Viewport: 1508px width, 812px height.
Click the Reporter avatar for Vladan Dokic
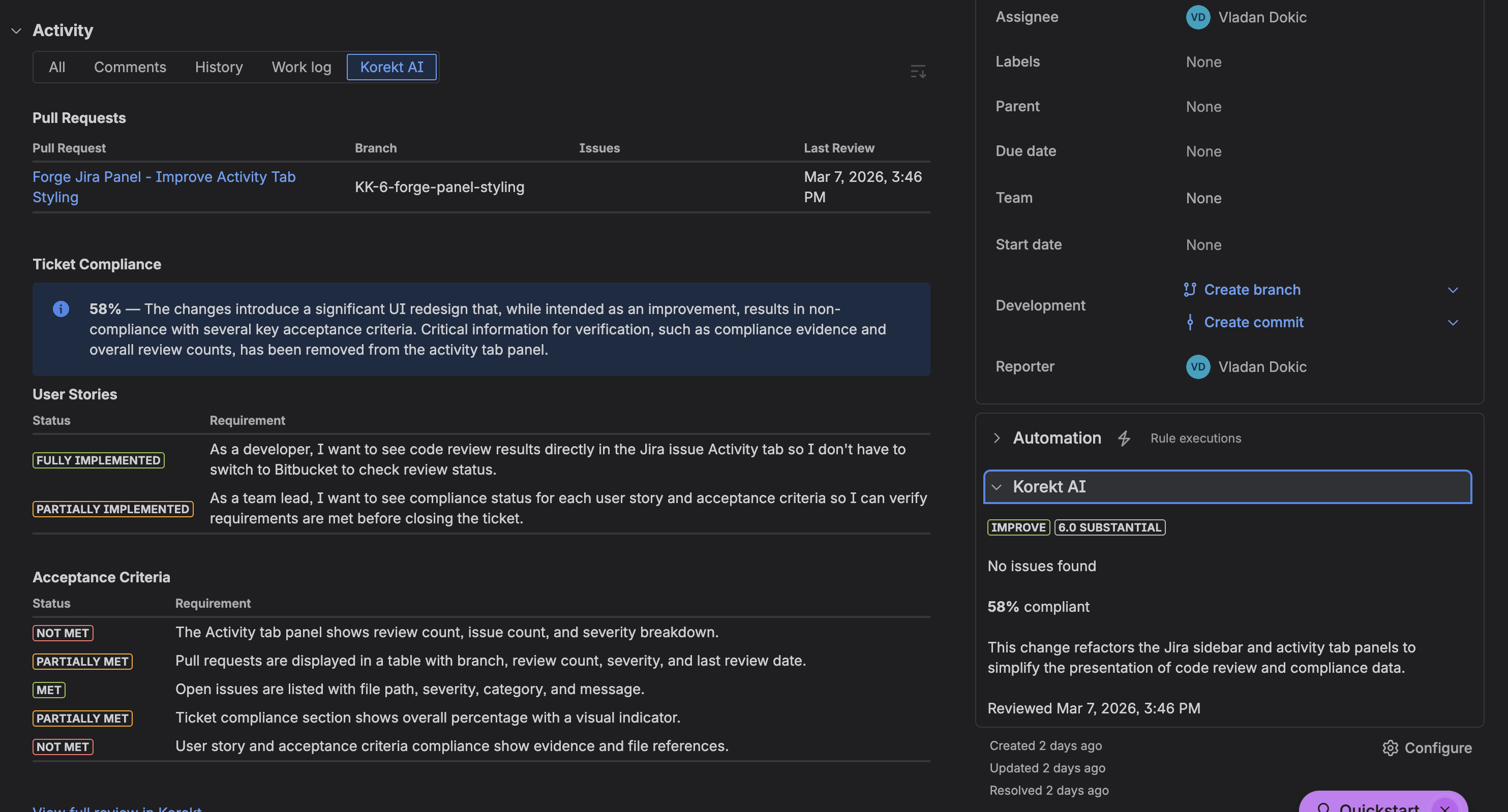coord(1198,367)
